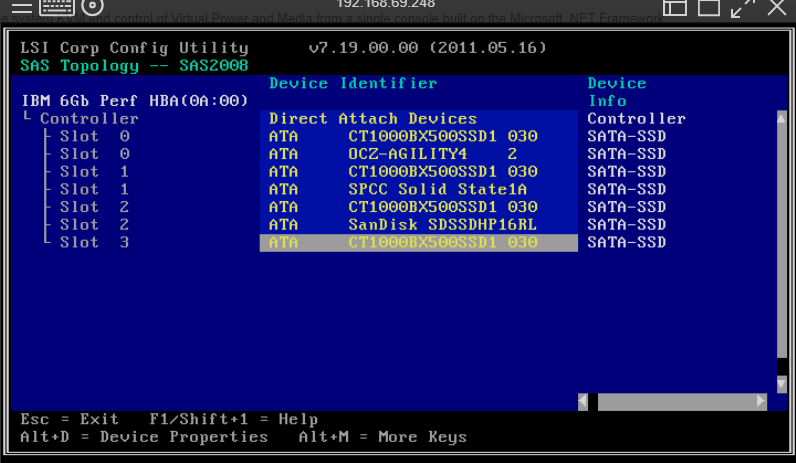Click the Controller value under Device Info
This screenshot has width=796, height=463.
pos(637,118)
